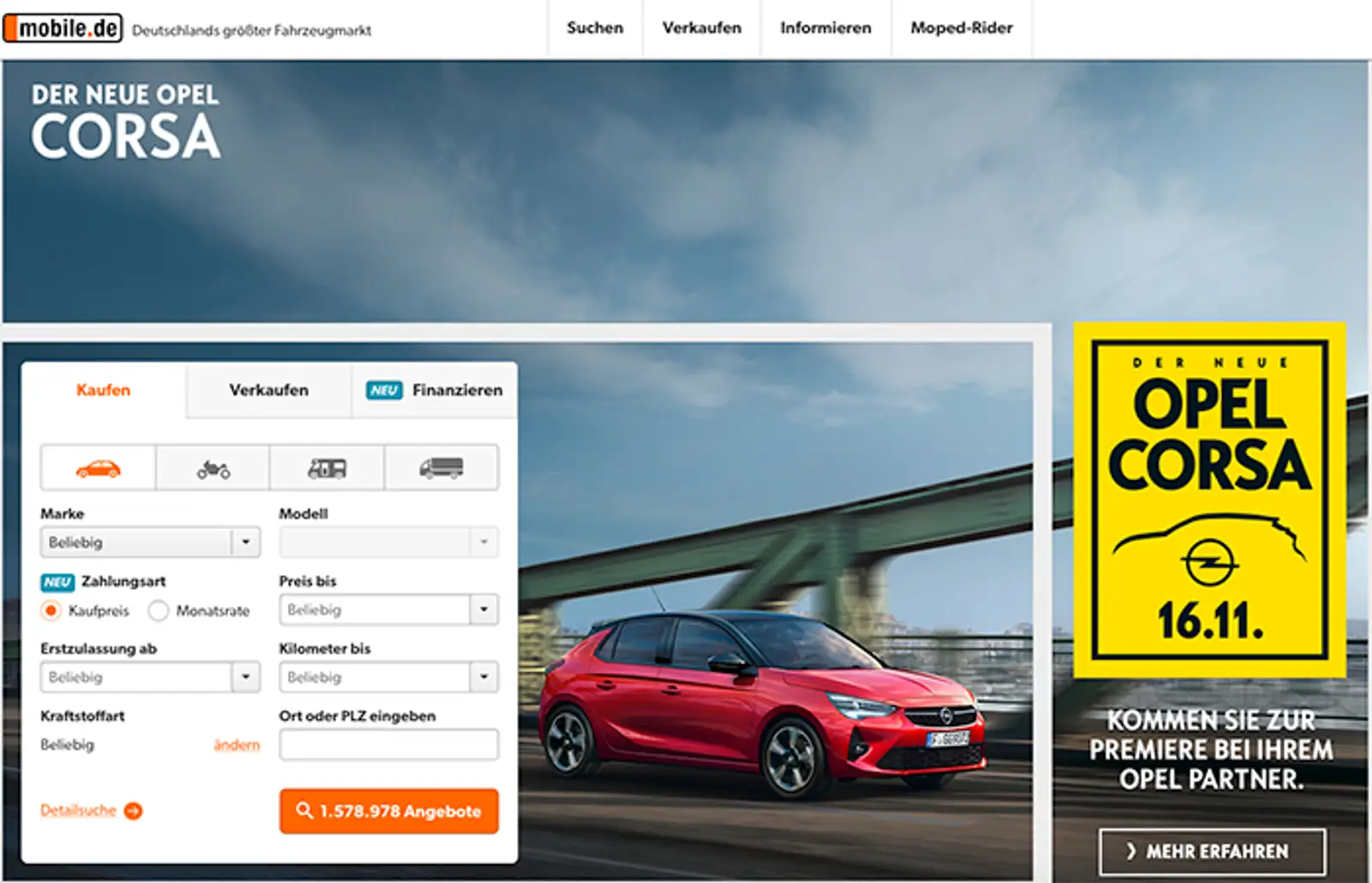Open the Moped-Rider menu
Image resolution: width=1372 pixels, height=883 pixels.
[961, 28]
